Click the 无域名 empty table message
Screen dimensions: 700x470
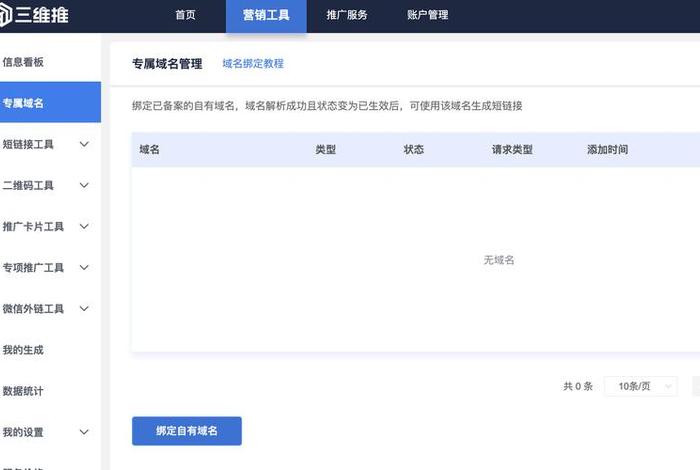499,260
